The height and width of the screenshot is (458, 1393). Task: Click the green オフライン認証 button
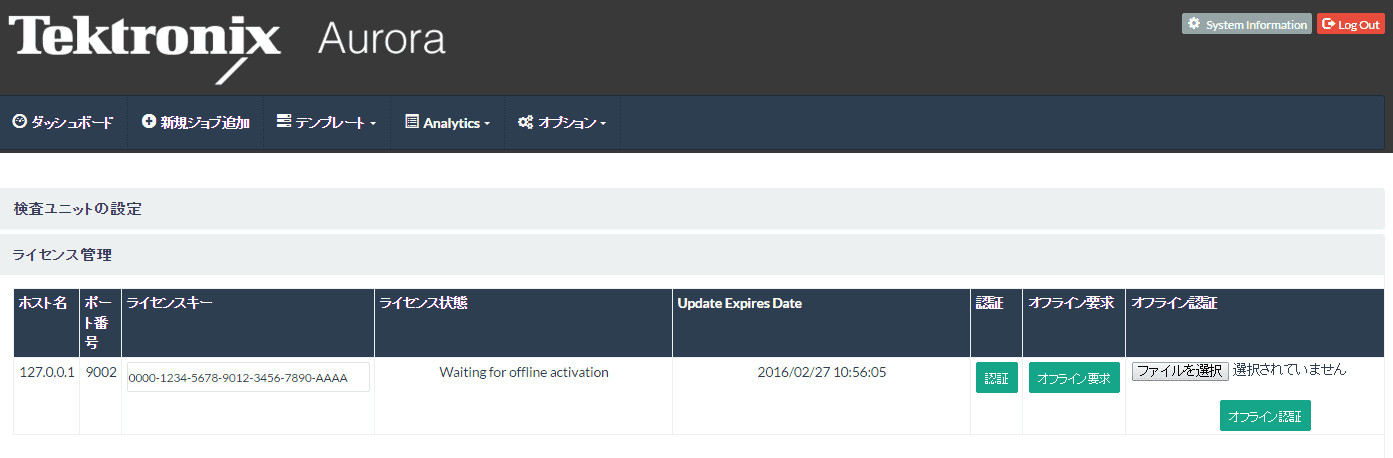pos(1265,416)
